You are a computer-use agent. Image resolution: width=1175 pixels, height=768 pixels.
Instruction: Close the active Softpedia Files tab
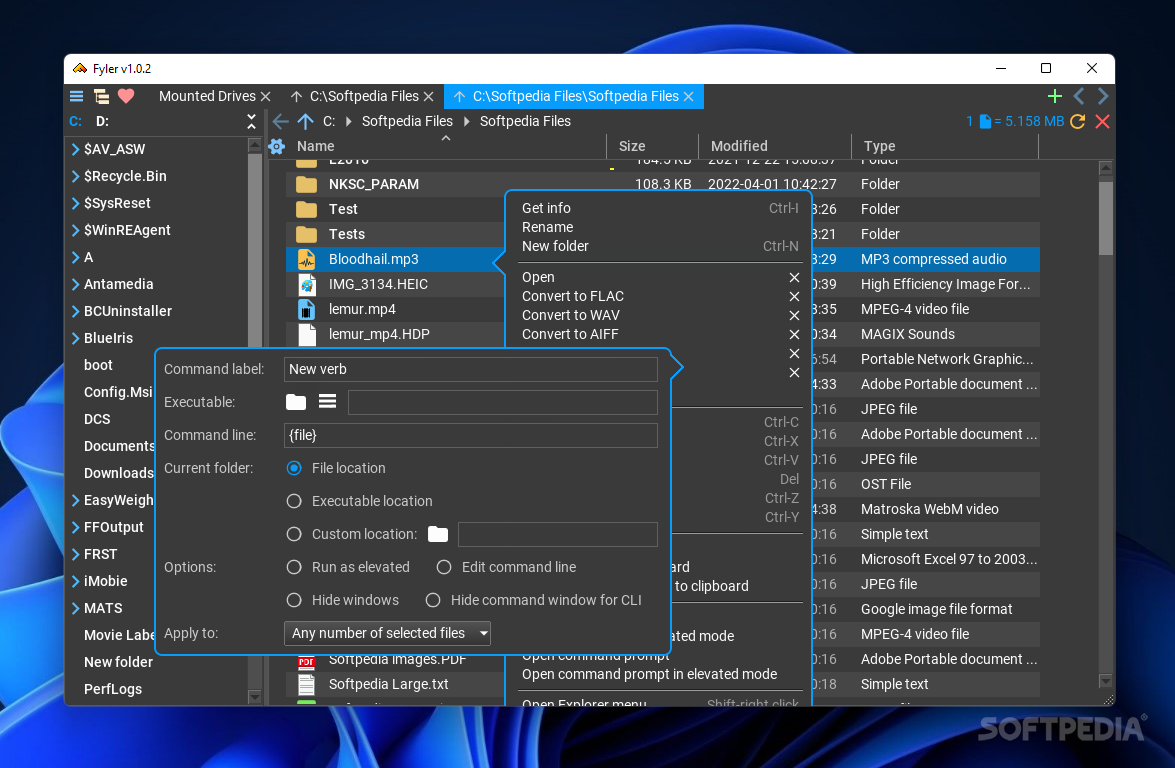coord(689,97)
